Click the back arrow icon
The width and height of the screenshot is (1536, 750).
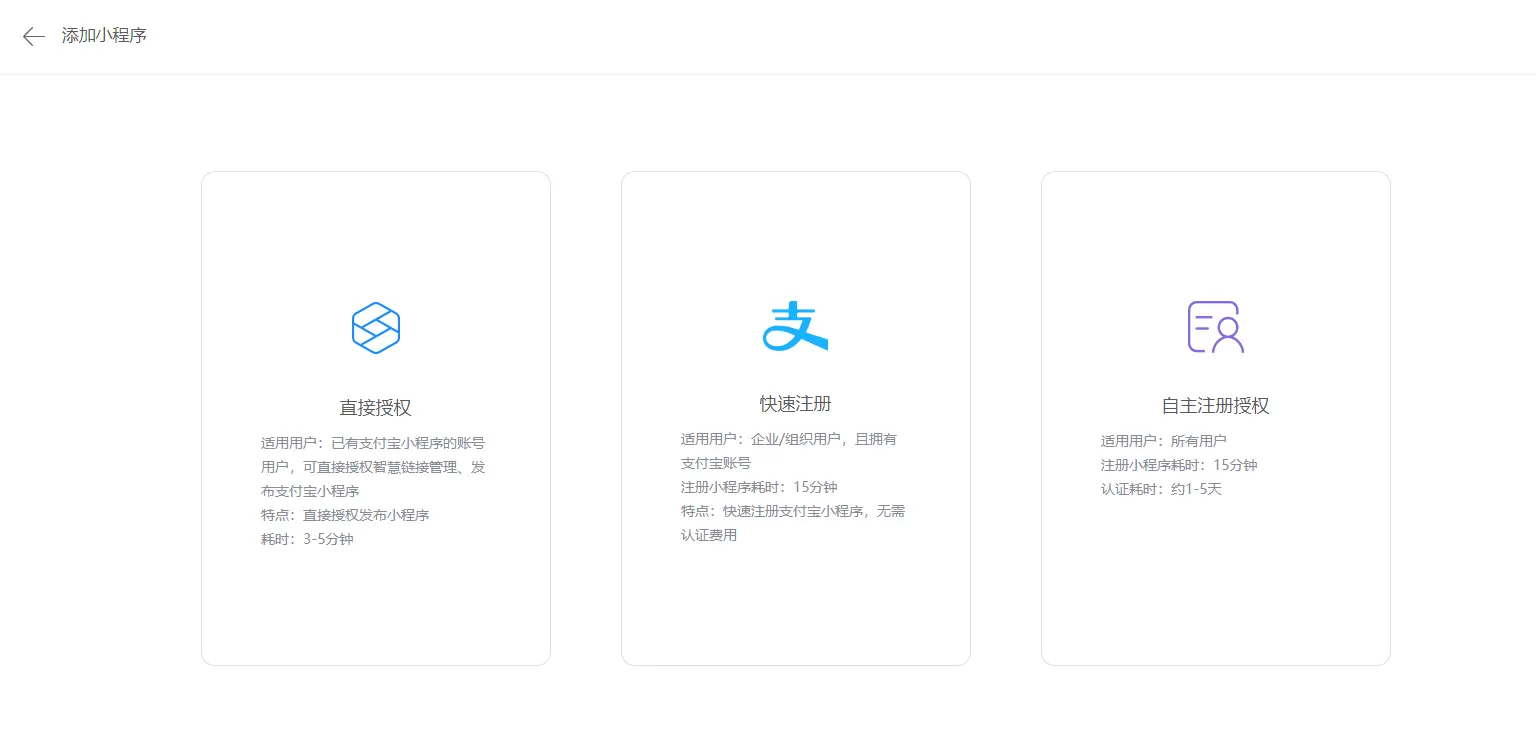point(34,37)
